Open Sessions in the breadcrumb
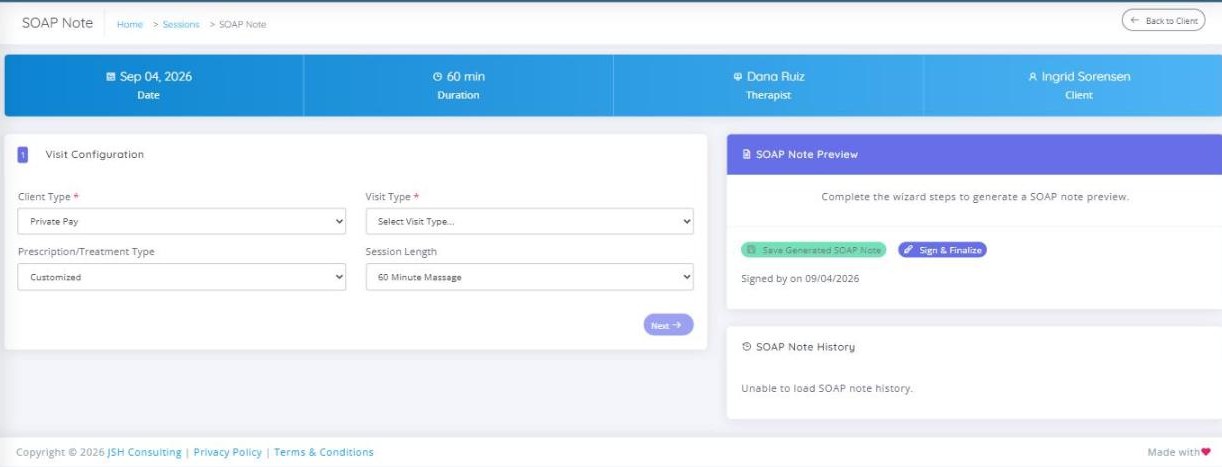Screen dimensions: 1222x467 181,24
